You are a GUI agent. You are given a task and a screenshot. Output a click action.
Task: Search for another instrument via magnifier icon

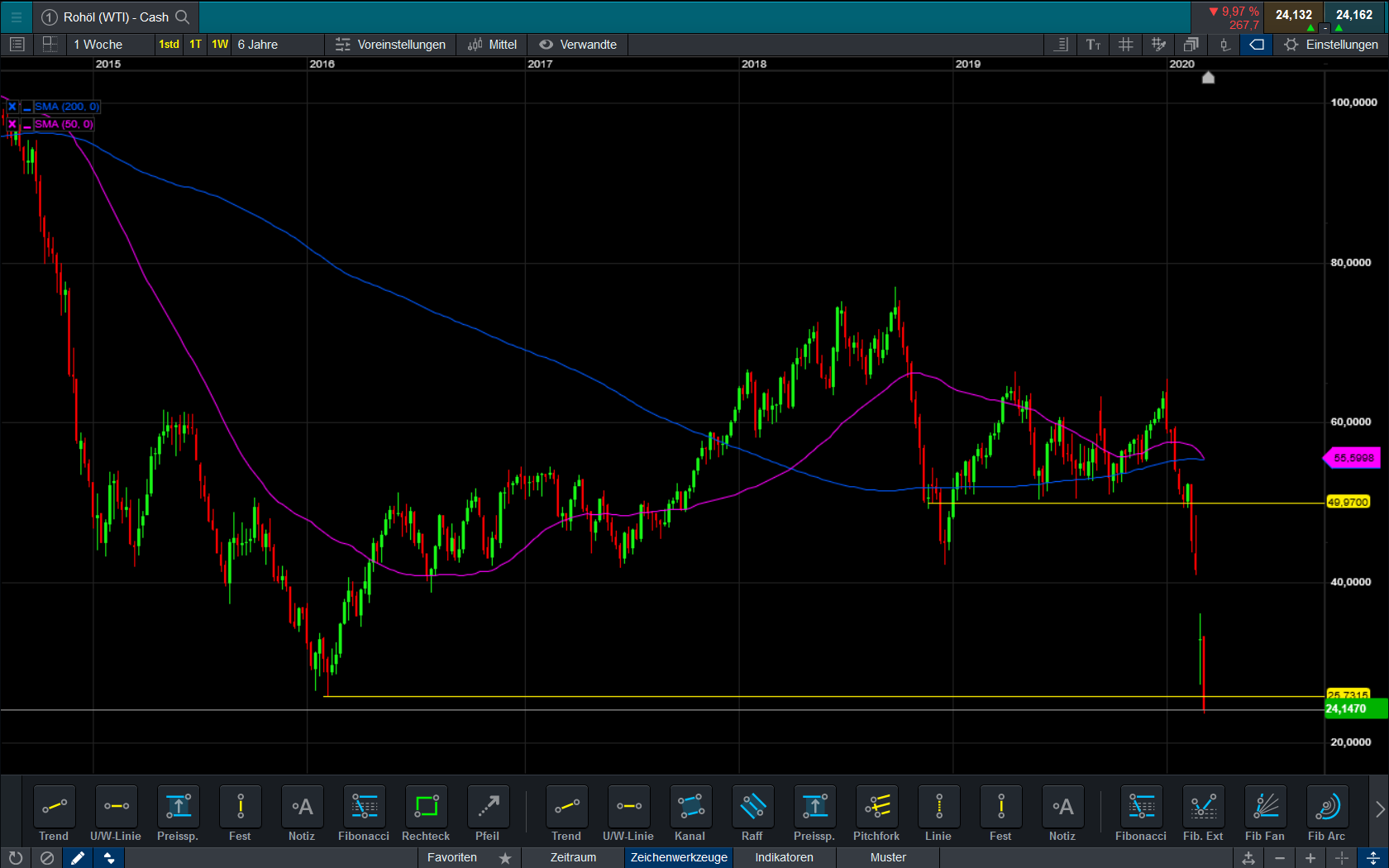pyautogui.click(x=183, y=17)
